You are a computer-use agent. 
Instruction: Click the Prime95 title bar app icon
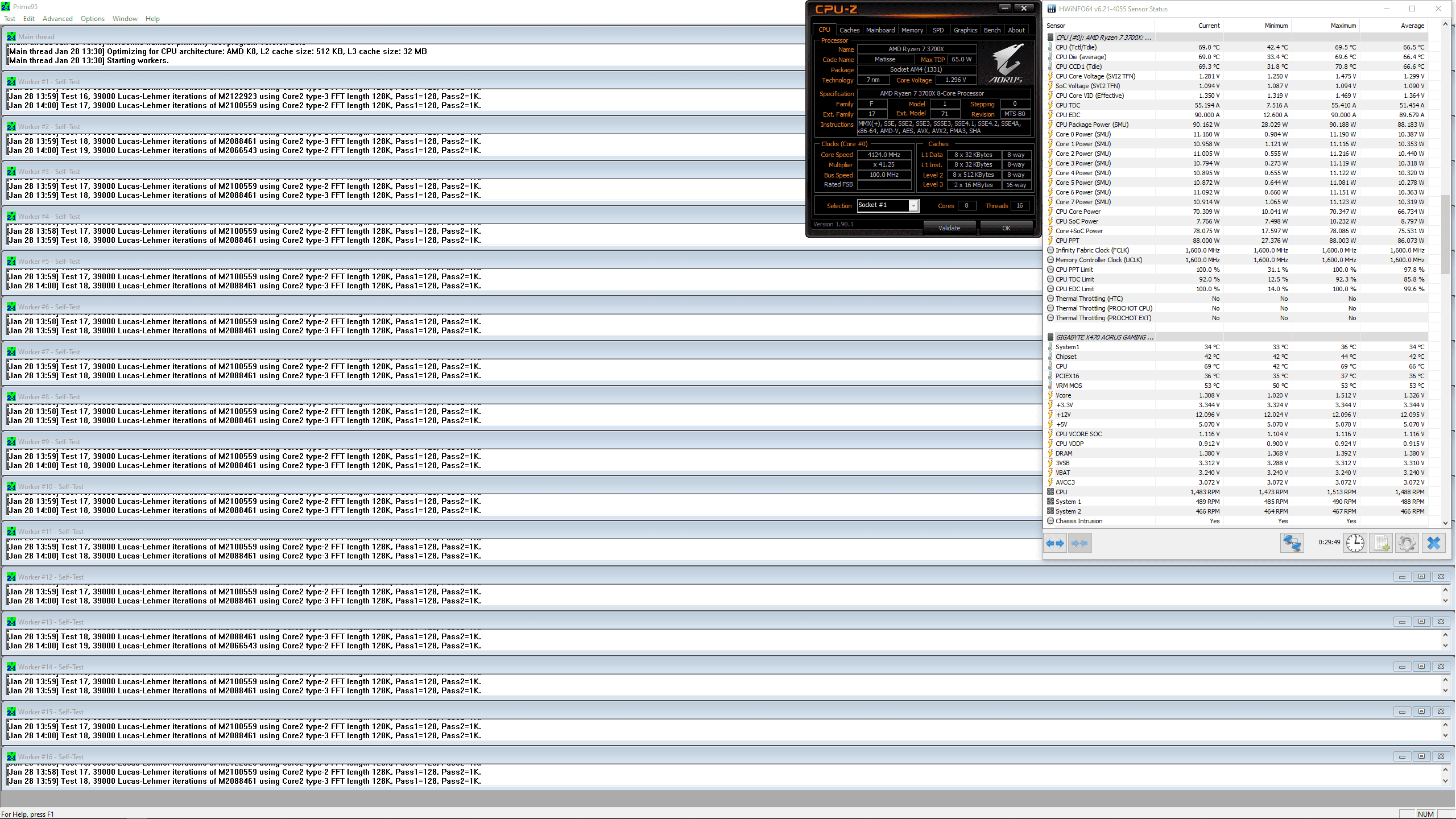point(6,6)
